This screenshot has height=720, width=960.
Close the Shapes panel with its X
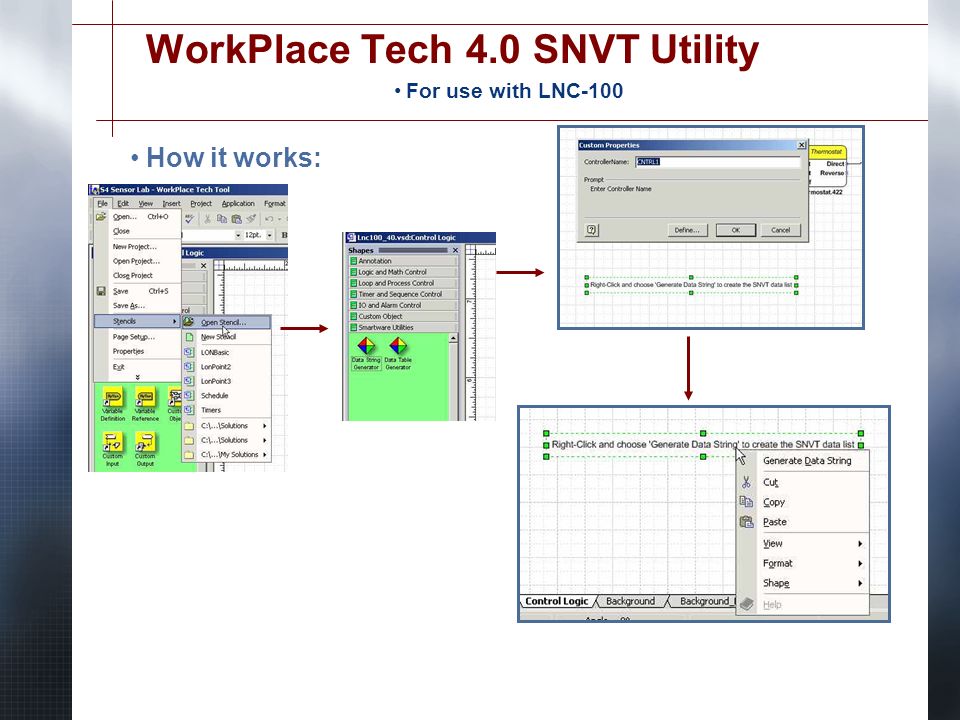click(x=455, y=250)
